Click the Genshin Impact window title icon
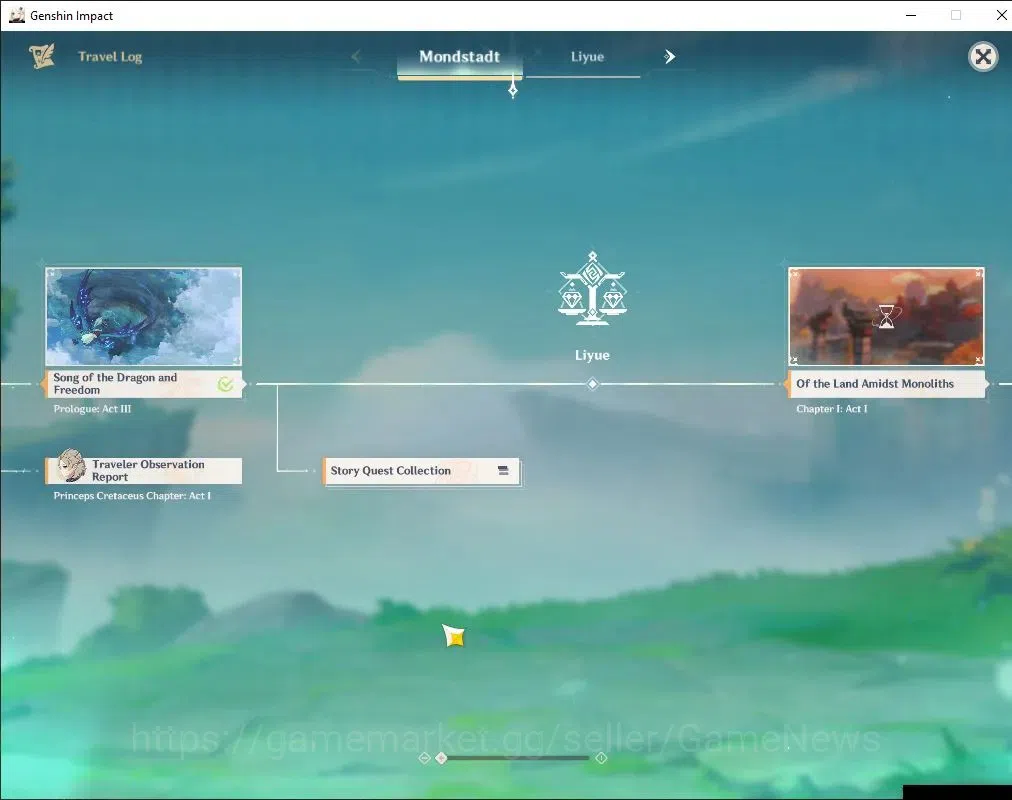This screenshot has height=800, width=1012. [x=17, y=15]
